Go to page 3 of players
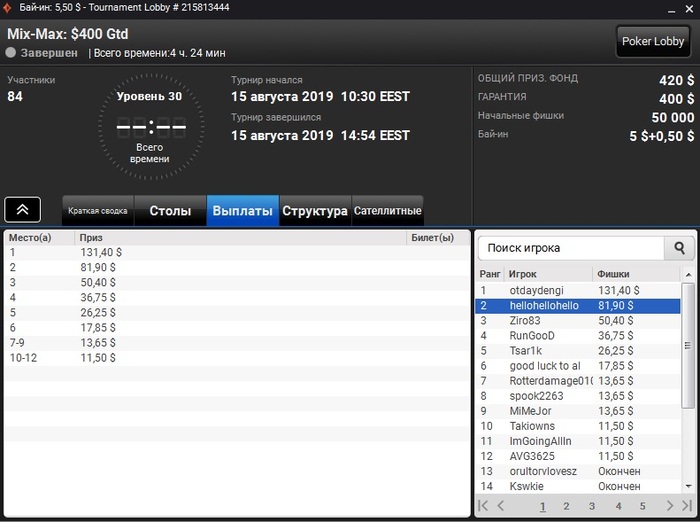Viewport: 700px width, 522px height. [x=592, y=506]
